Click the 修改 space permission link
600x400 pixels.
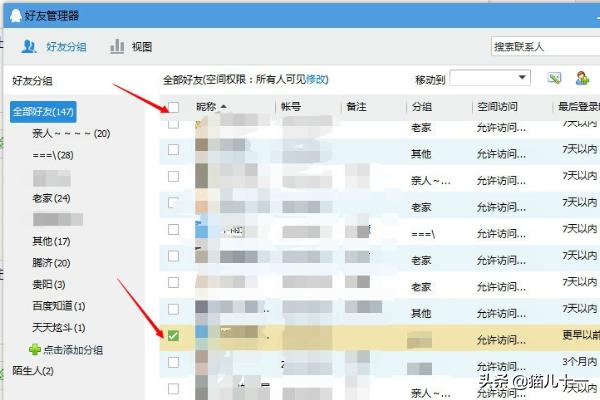[x=316, y=79]
